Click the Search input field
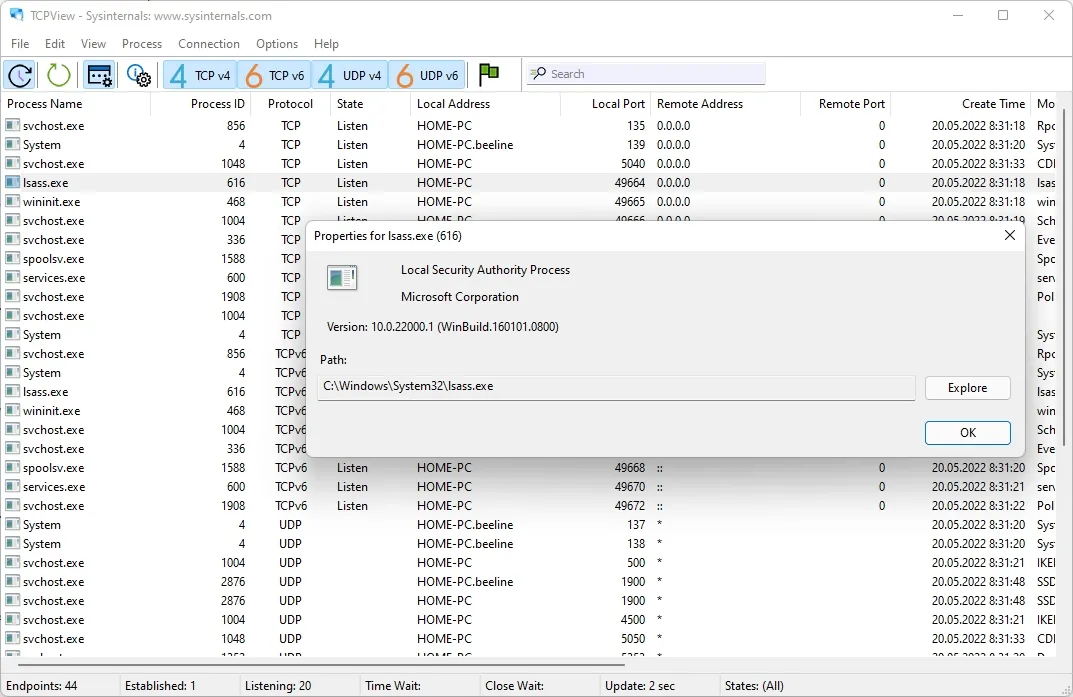The image size is (1073, 697). [645, 74]
